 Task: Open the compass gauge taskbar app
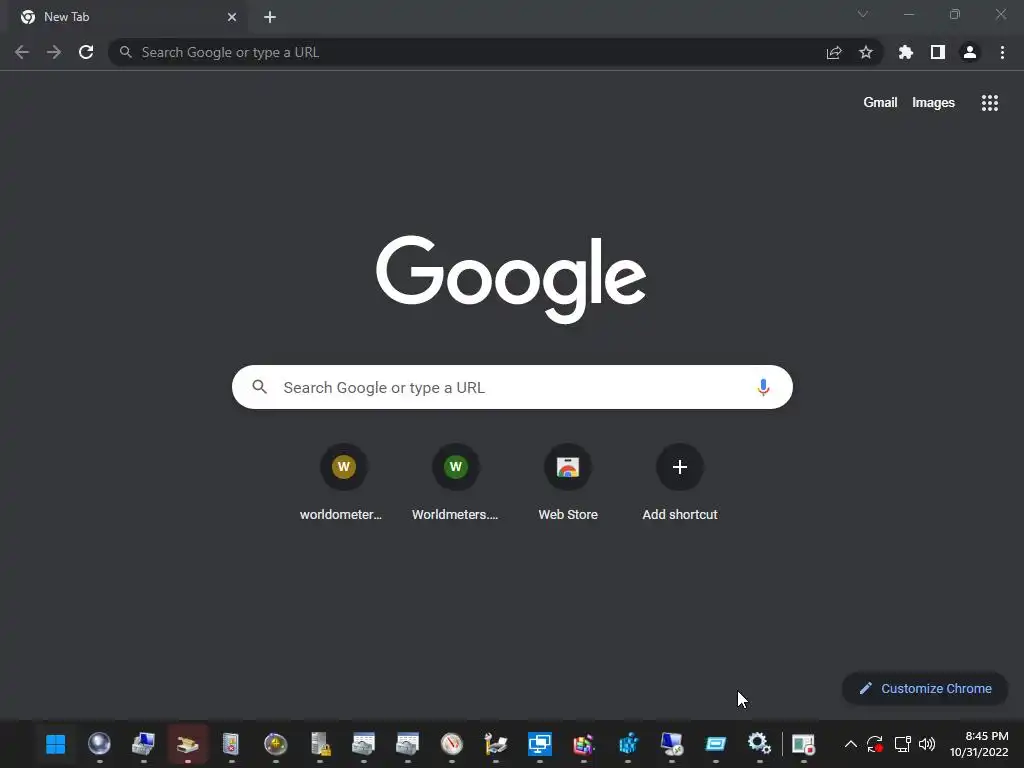pos(452,744)
